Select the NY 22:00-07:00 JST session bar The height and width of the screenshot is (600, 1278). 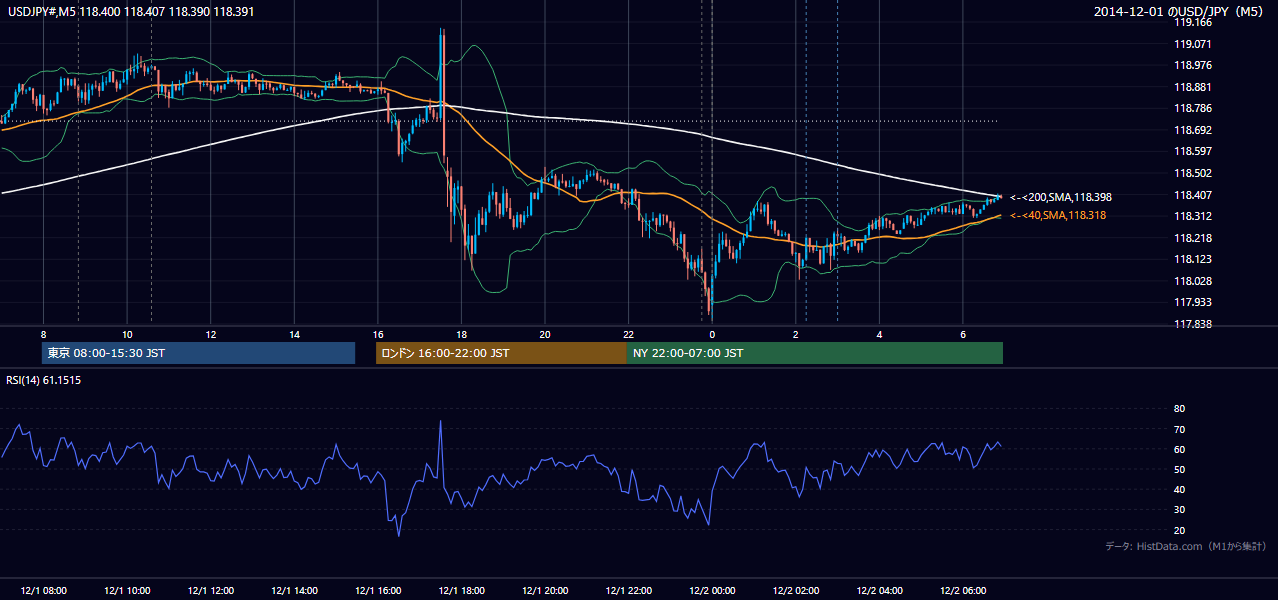(x=815, y=353)
